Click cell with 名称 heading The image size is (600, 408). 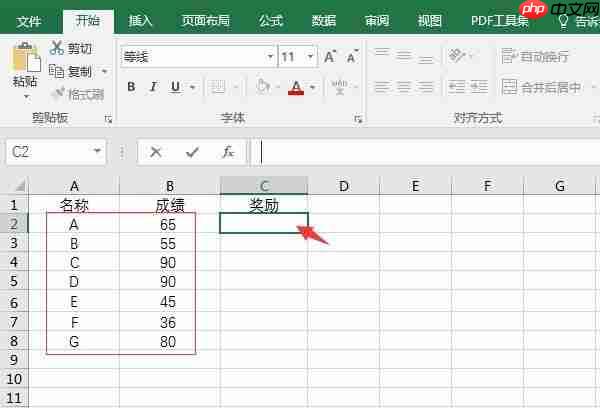coord(74,206)
